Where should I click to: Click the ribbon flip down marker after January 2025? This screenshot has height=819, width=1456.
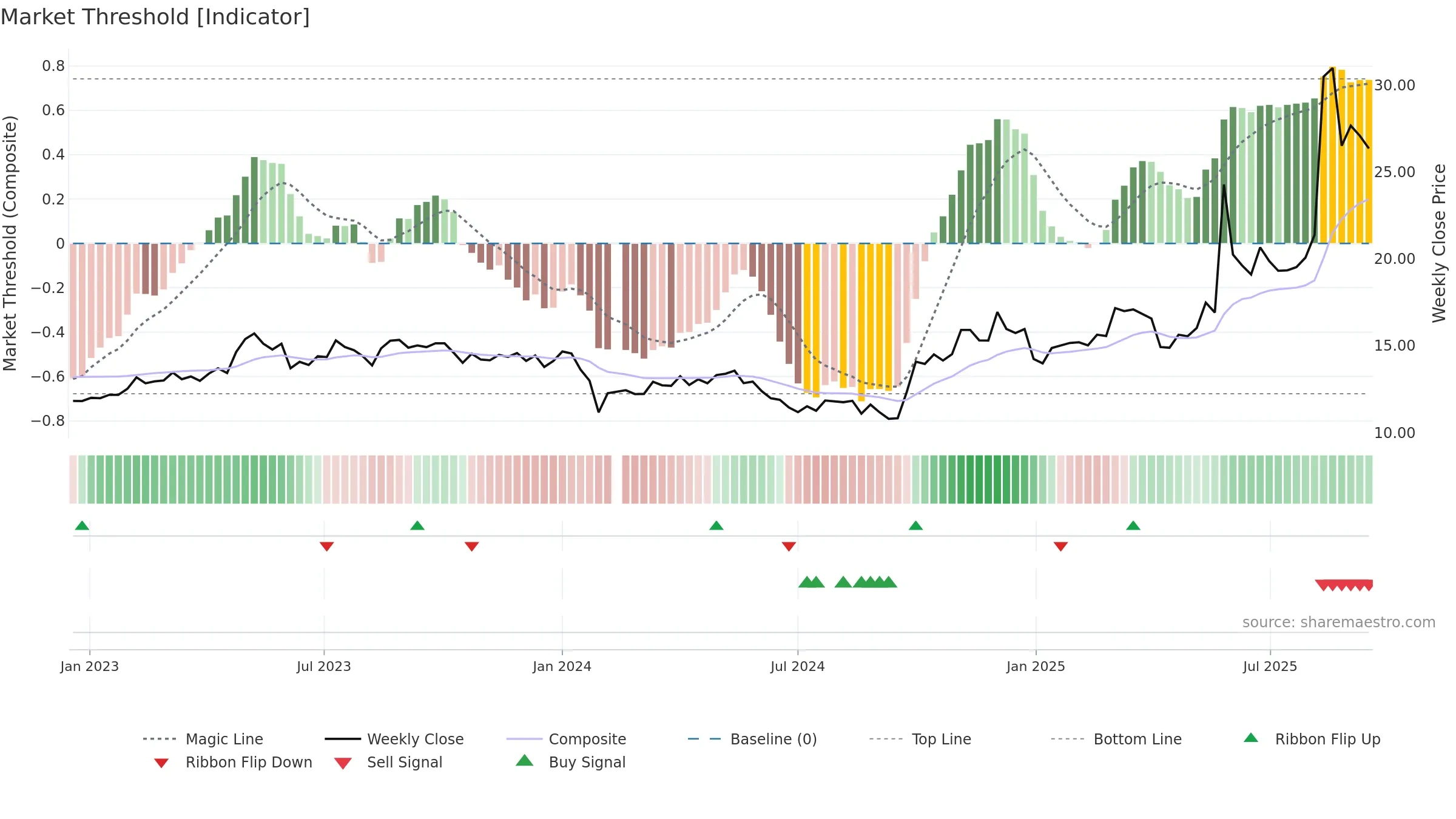pos(1060,547)
